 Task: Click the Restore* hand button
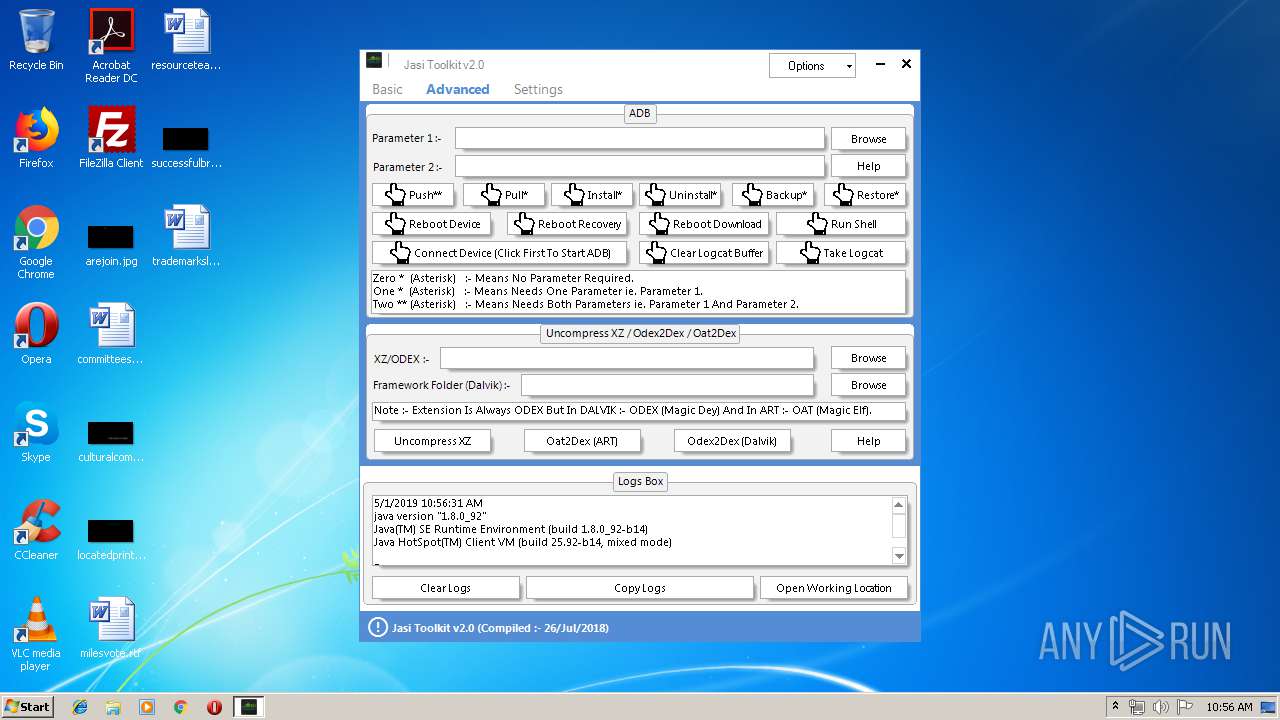(865, 195)
